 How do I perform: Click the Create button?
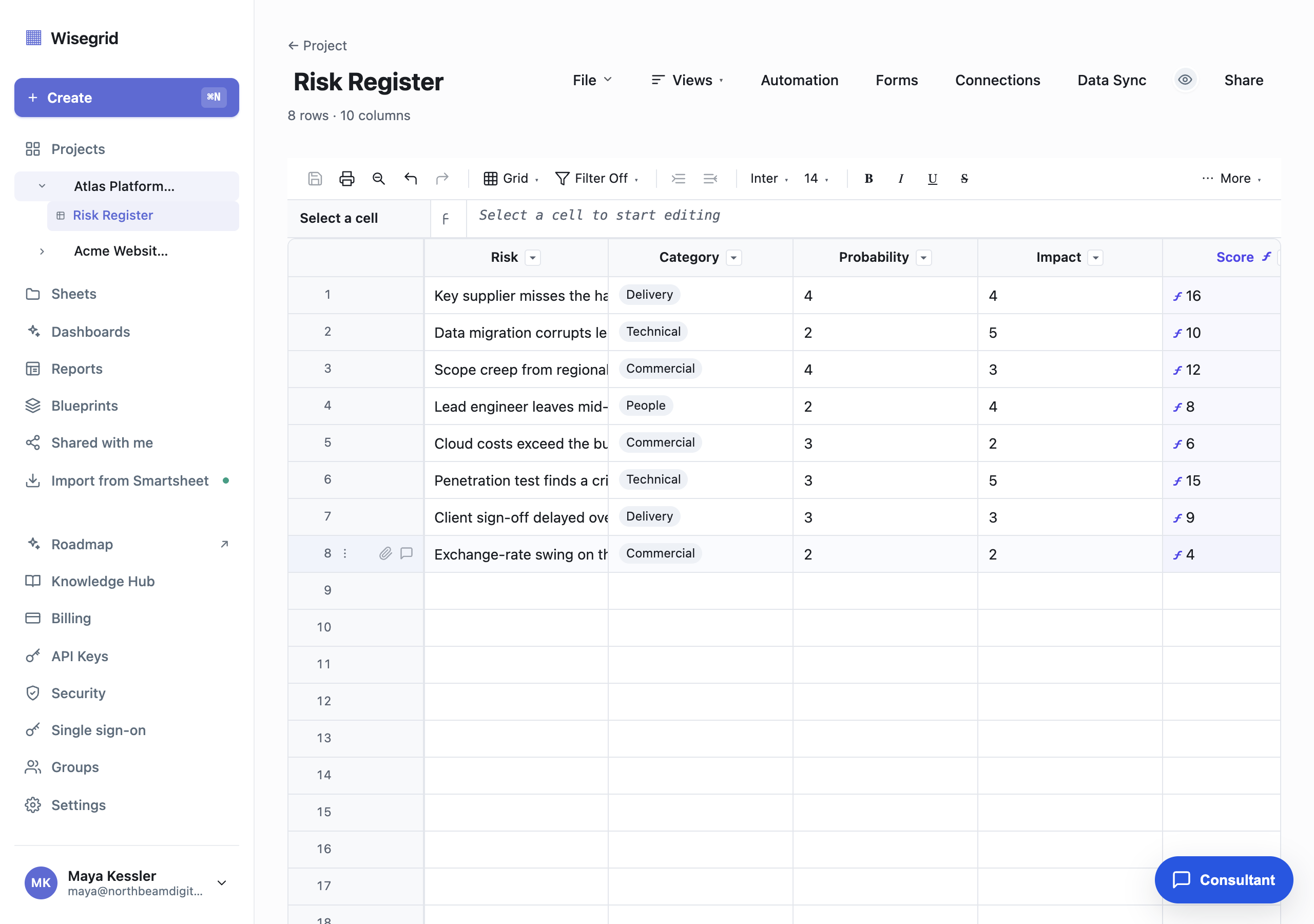126,98
